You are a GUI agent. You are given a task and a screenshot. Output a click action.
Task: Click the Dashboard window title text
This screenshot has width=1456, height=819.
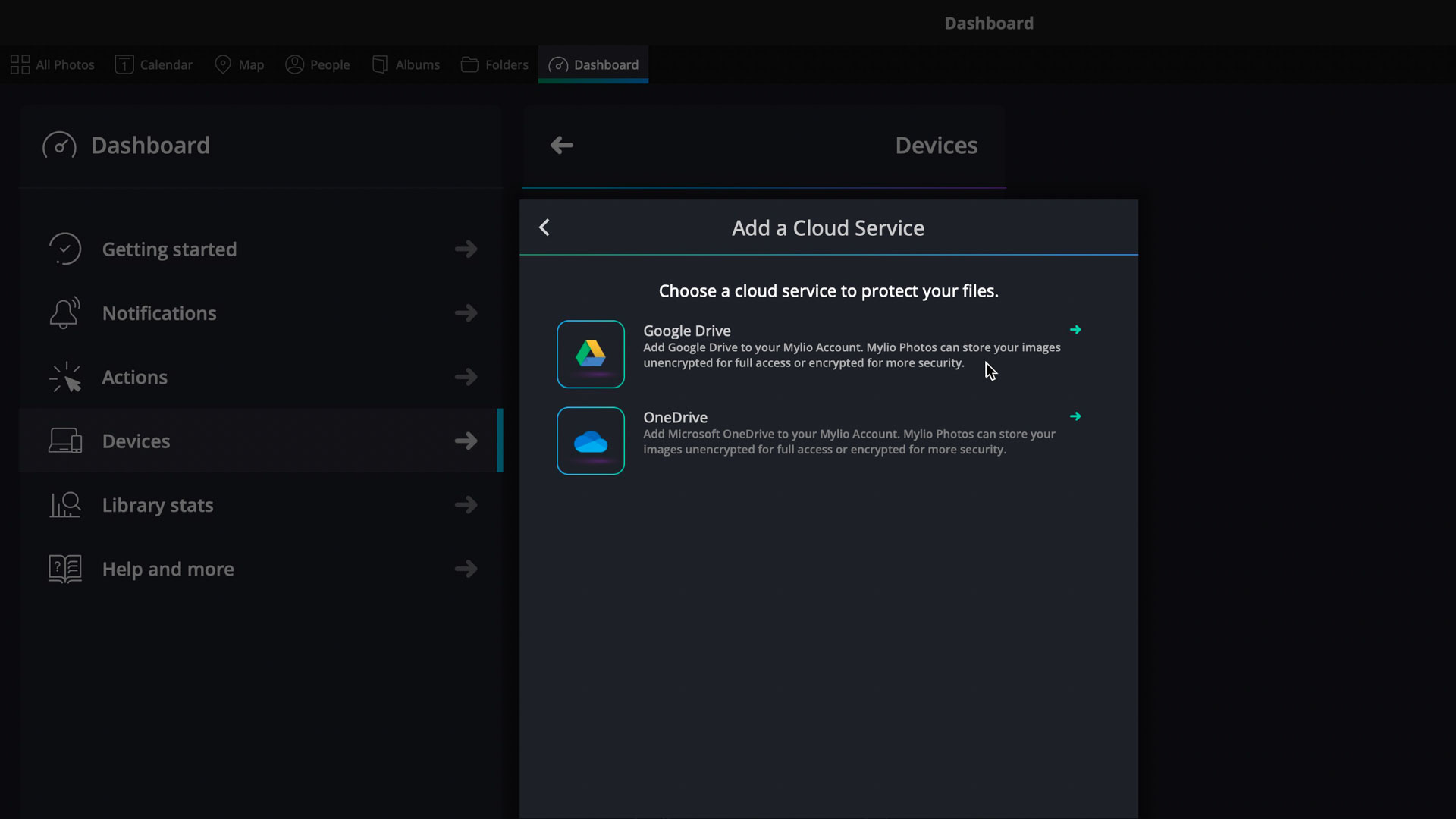989,23
